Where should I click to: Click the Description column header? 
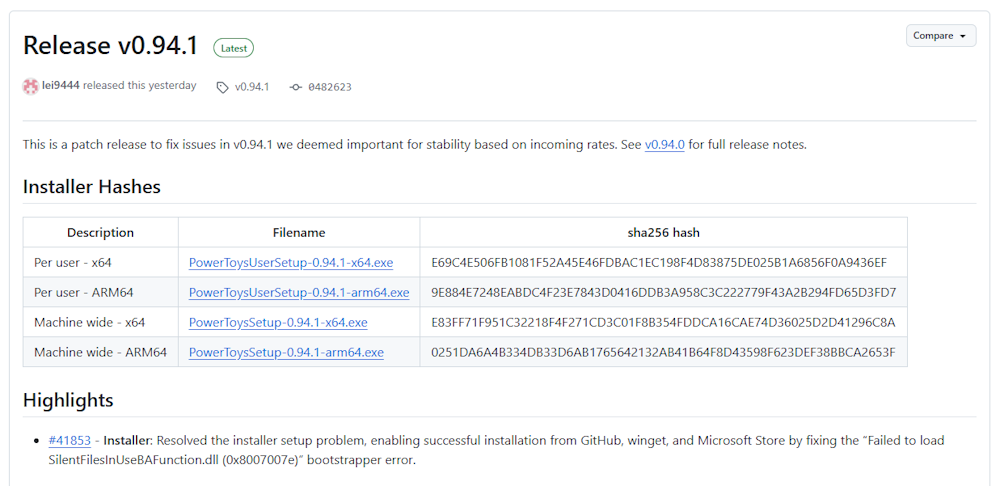point(101,233)
